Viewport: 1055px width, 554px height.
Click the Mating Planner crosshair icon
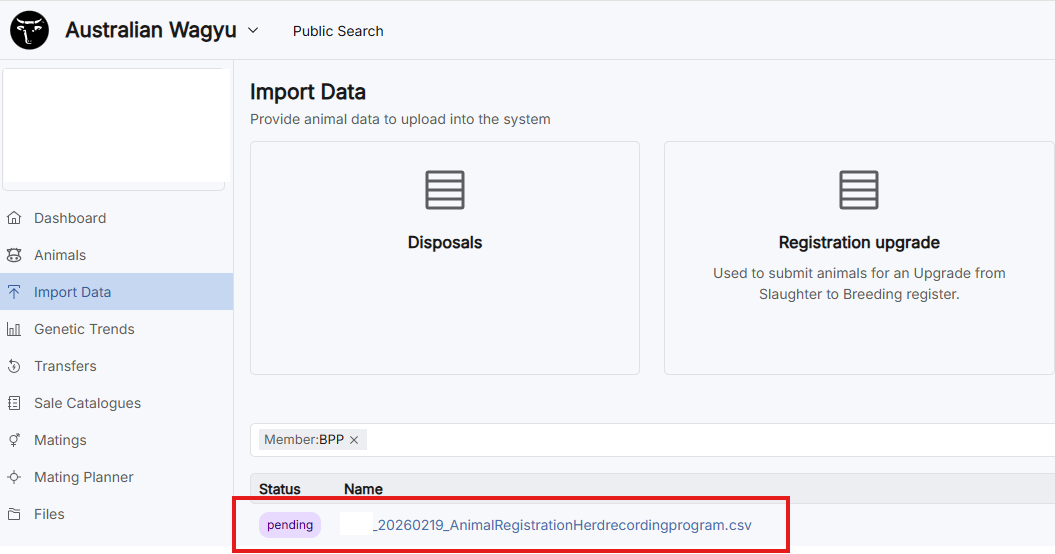[x=14, y=477]
